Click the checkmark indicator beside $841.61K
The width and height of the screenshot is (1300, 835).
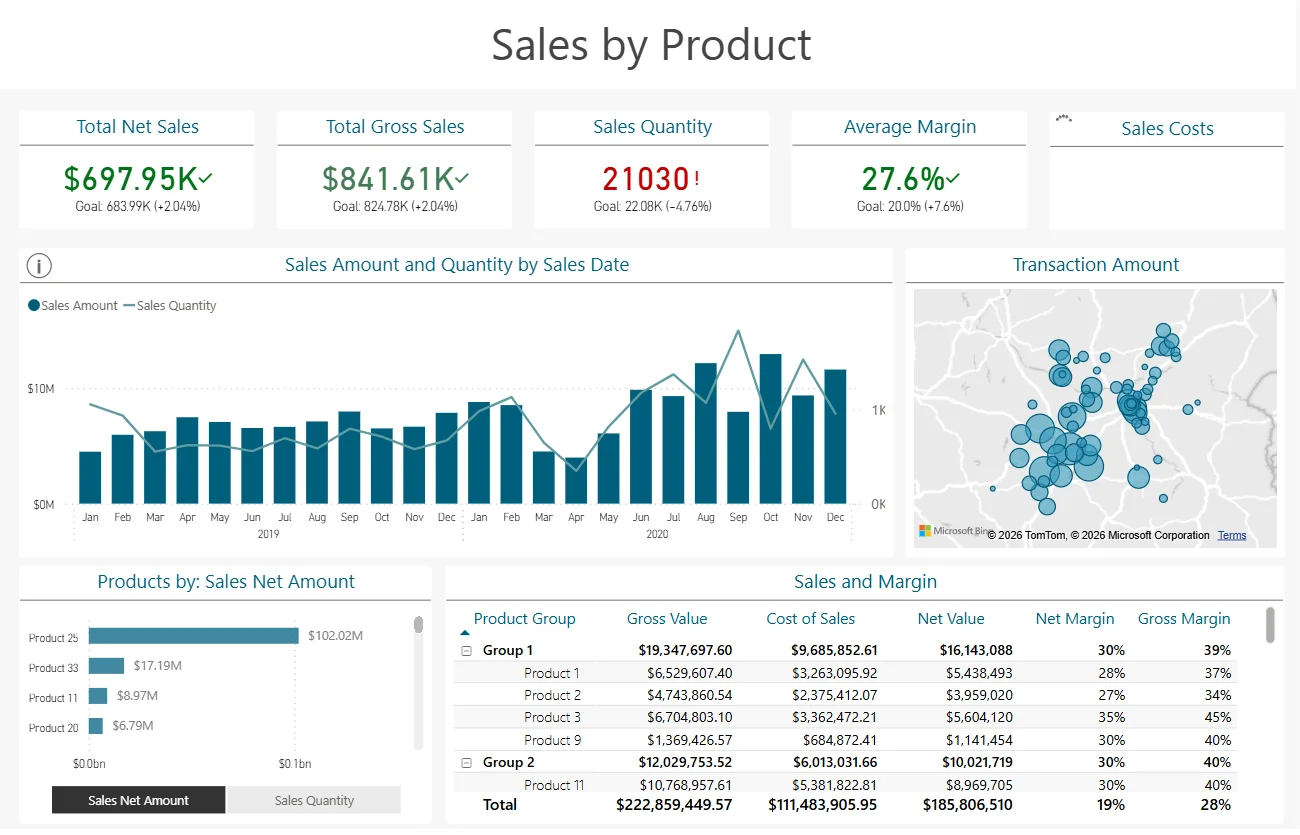pos(462,178)
